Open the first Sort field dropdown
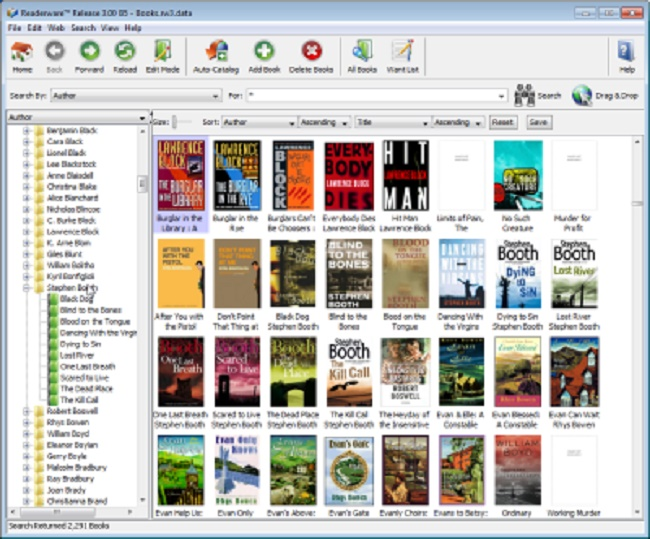The width and height of the screenshot is (650, 539). (259, 122)
